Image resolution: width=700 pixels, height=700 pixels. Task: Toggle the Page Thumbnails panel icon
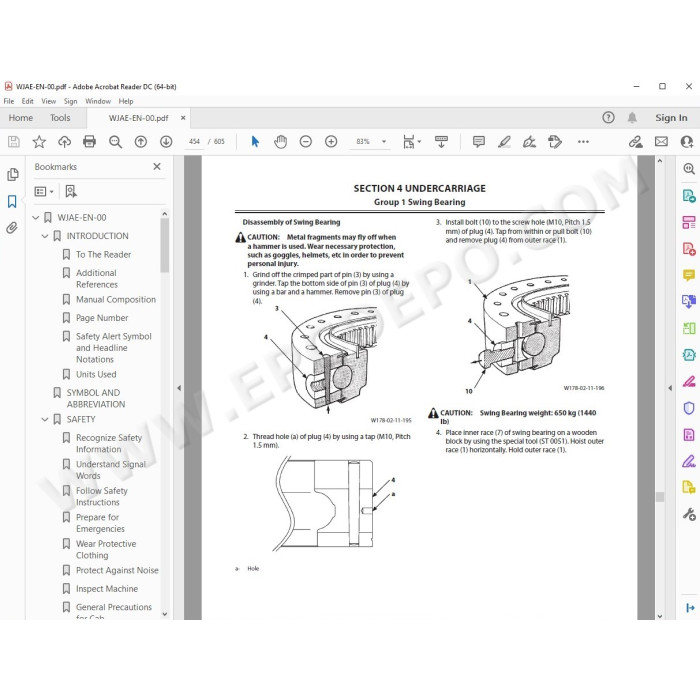12,174
